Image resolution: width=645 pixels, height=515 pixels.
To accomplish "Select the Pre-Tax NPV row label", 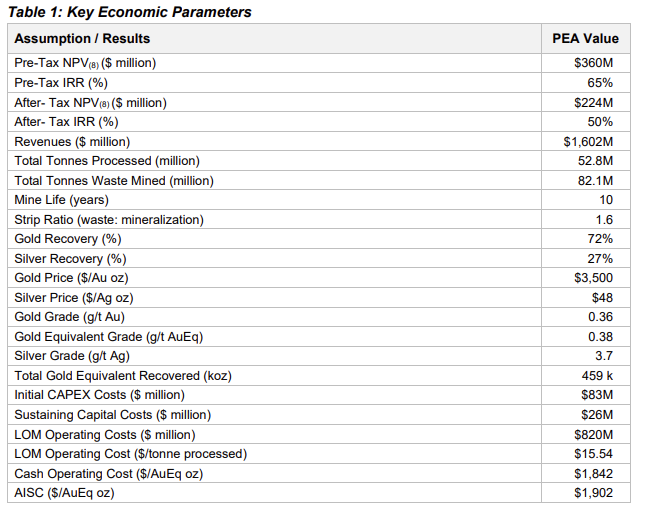I will pyautogui.click(x=85, y=63).
